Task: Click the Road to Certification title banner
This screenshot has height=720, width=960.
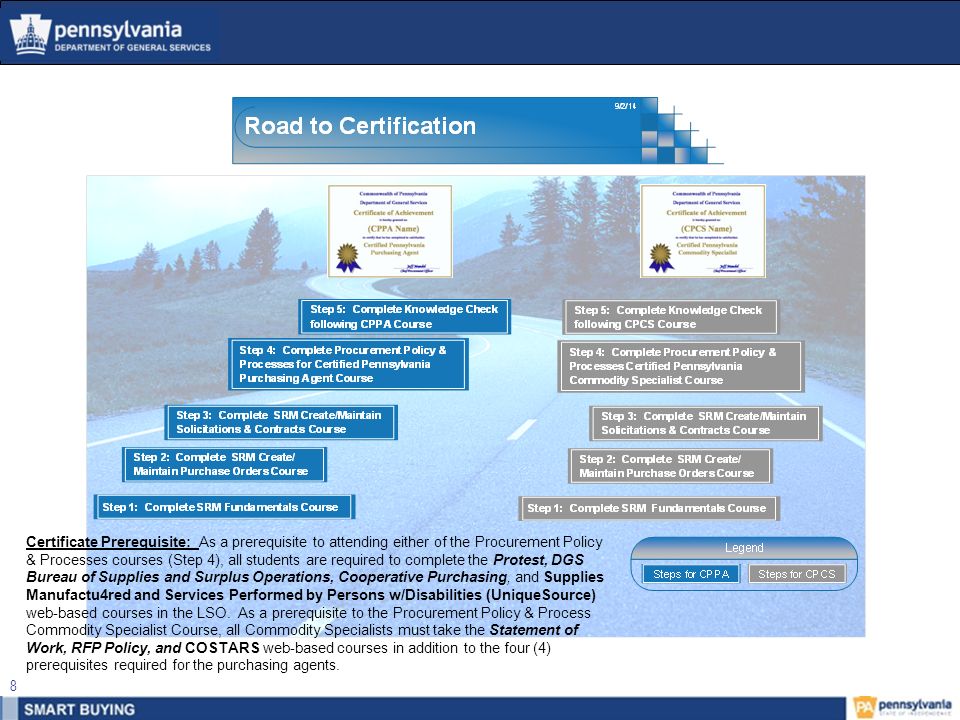Action: click(x=446, y=130)
